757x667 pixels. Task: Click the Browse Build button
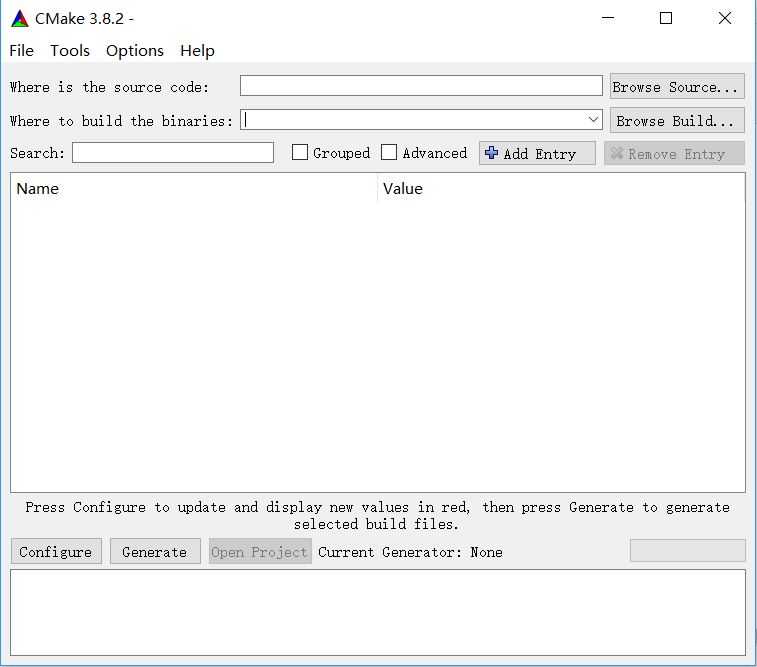click(677, 120)
